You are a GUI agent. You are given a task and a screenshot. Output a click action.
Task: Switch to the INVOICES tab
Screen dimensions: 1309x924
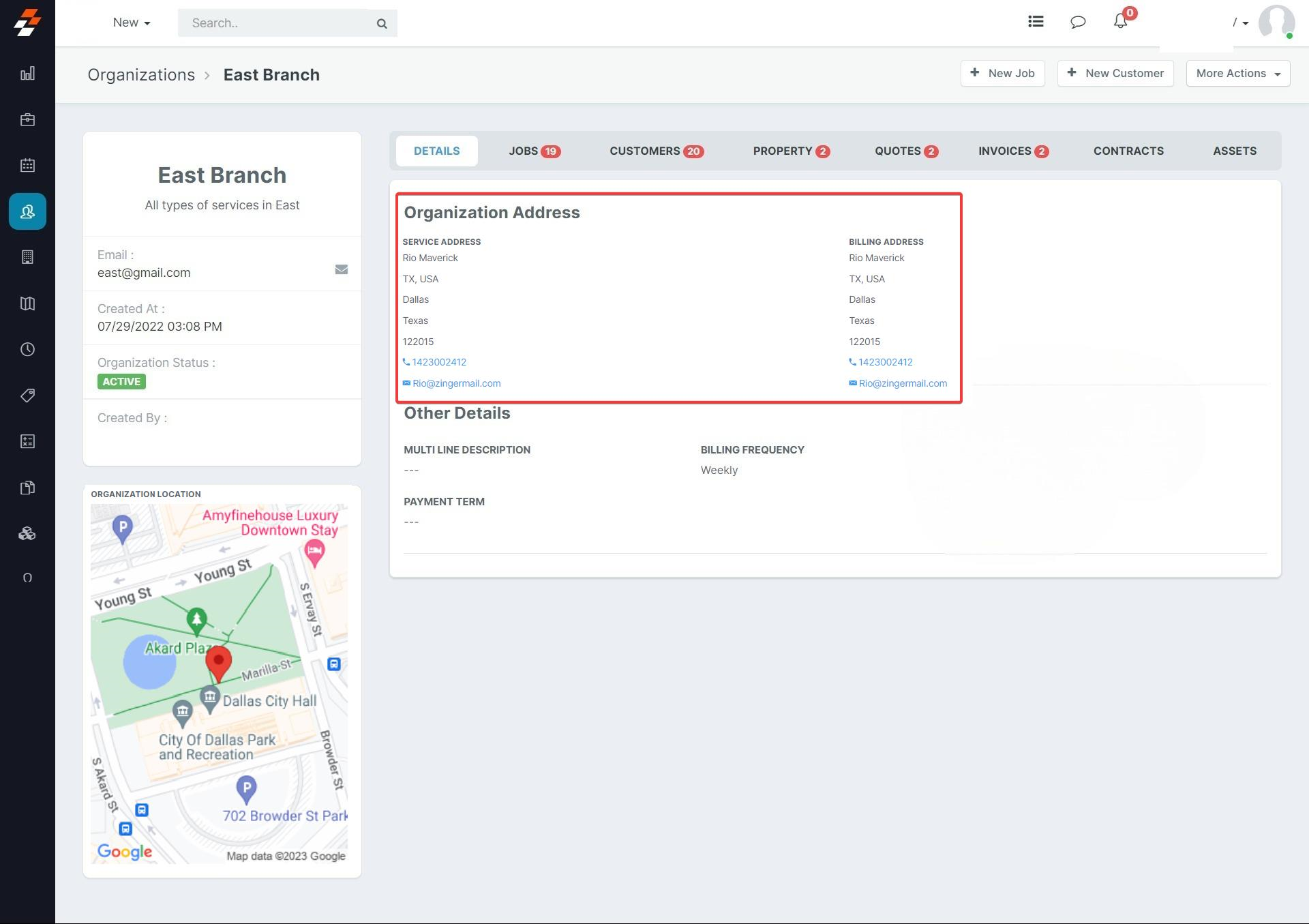pyautogui.click(x=1012, y=151)
